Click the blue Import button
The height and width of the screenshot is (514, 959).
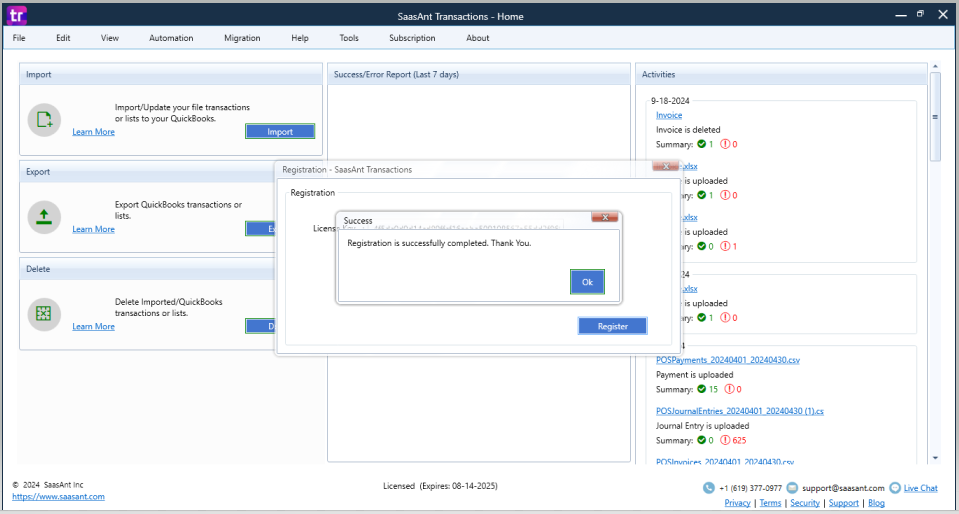[x=280, y=132]
